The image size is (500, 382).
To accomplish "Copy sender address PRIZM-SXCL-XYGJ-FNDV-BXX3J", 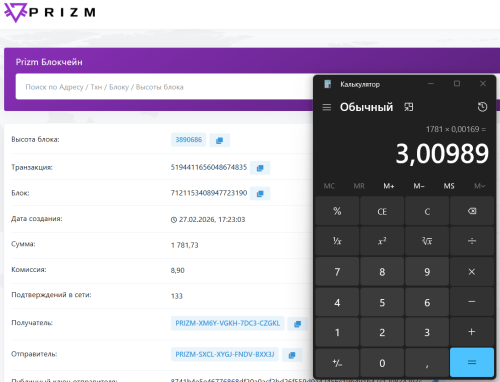I will 292,355.
